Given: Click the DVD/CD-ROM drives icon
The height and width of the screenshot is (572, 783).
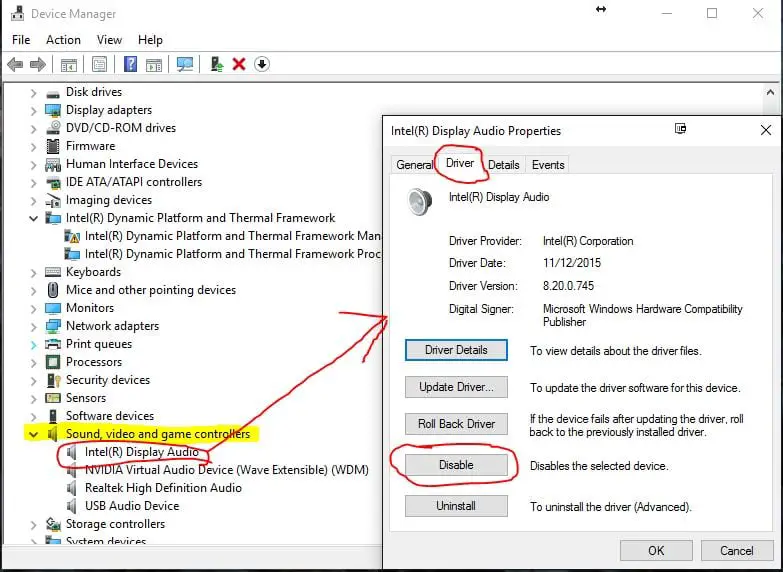Looking at the screenshot, I should [53, 128].
